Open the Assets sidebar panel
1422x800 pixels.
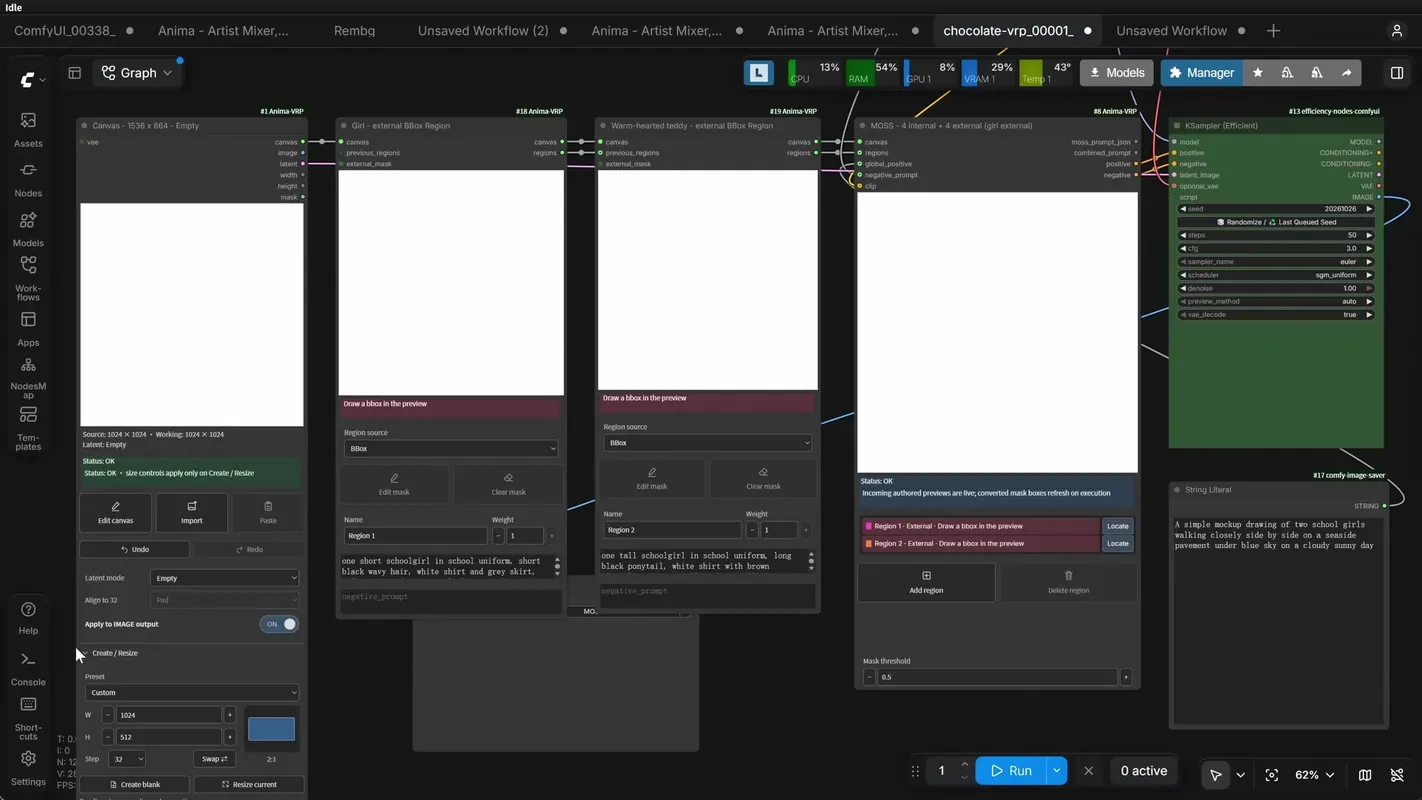(x=28, y=130)
